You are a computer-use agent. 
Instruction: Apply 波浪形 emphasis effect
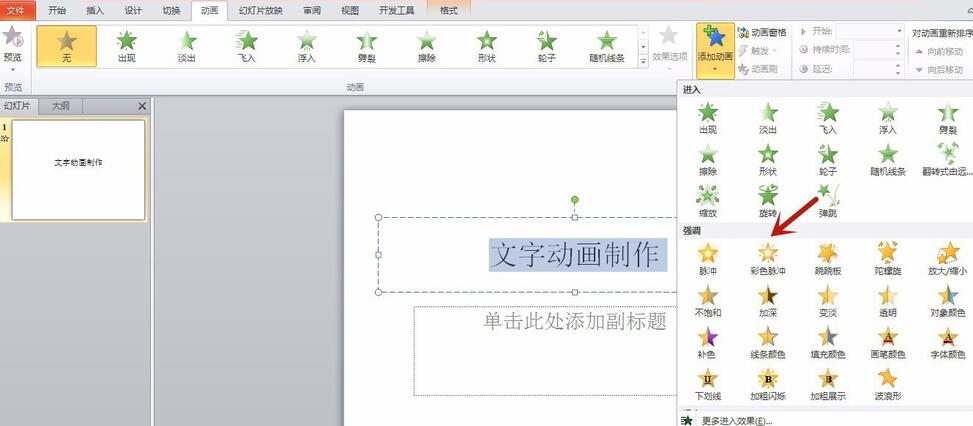click(x=888, y=384)
